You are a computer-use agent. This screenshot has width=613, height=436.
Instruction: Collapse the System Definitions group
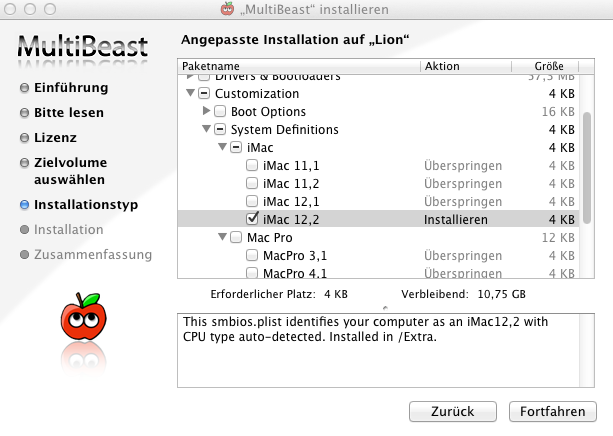[x=207, y=129]
